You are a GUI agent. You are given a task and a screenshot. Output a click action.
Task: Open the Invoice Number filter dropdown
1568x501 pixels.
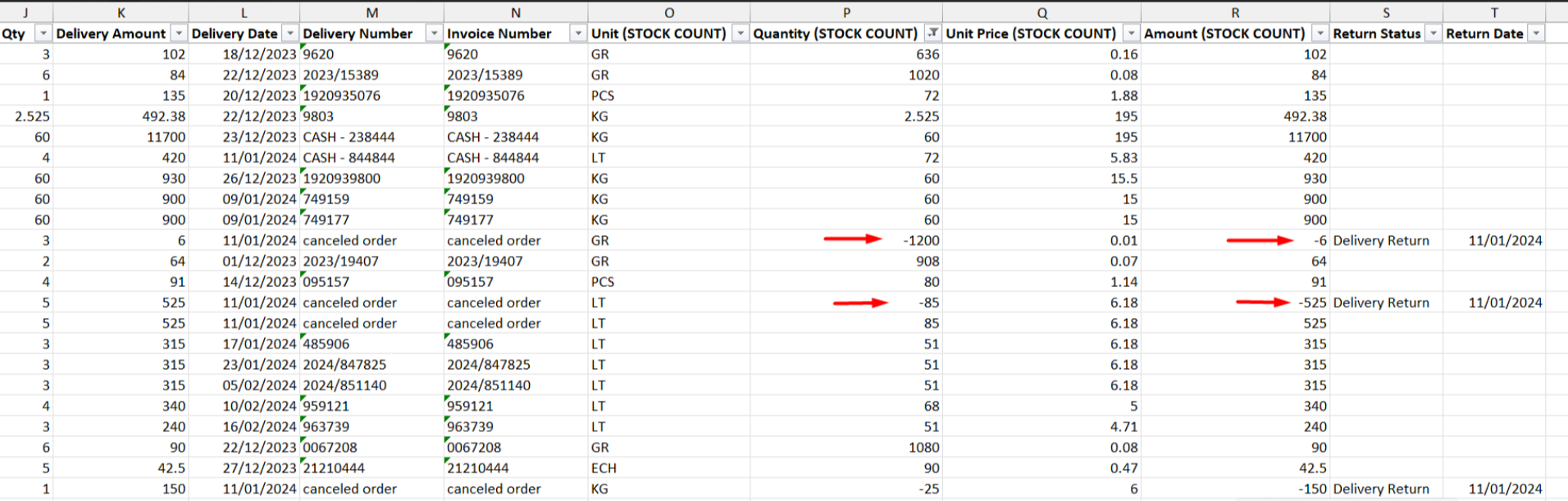click(x=578, y=34)
